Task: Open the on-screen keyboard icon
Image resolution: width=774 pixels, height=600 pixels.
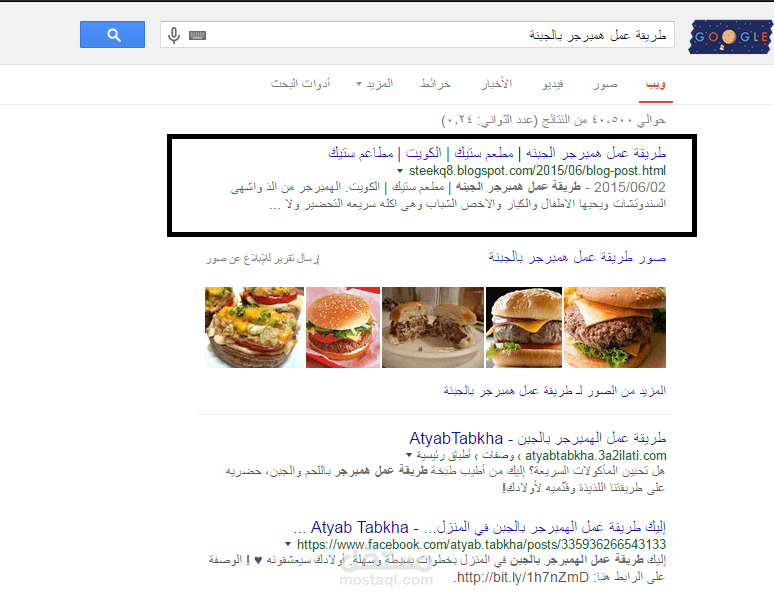Action: pos(197,35)
